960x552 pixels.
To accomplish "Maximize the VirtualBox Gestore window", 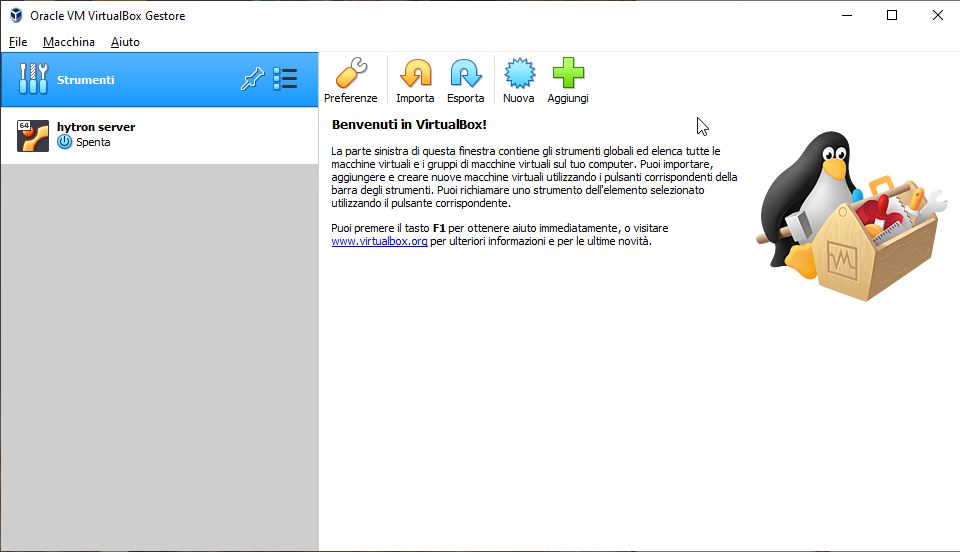I will [892, 15].
